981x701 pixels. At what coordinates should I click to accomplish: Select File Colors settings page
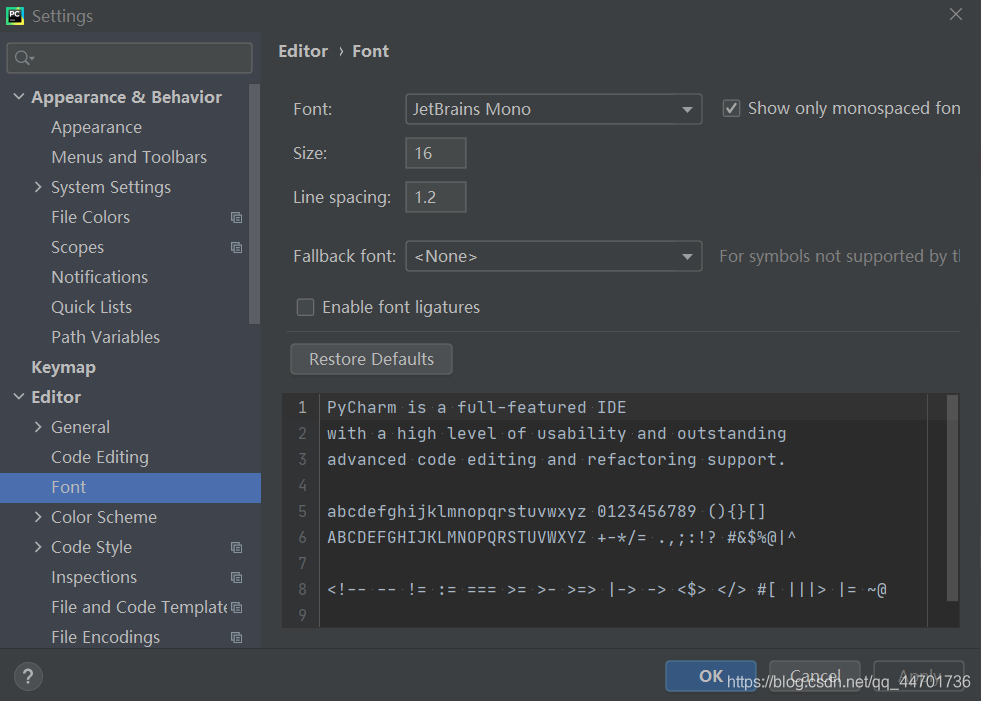(91, 217)
